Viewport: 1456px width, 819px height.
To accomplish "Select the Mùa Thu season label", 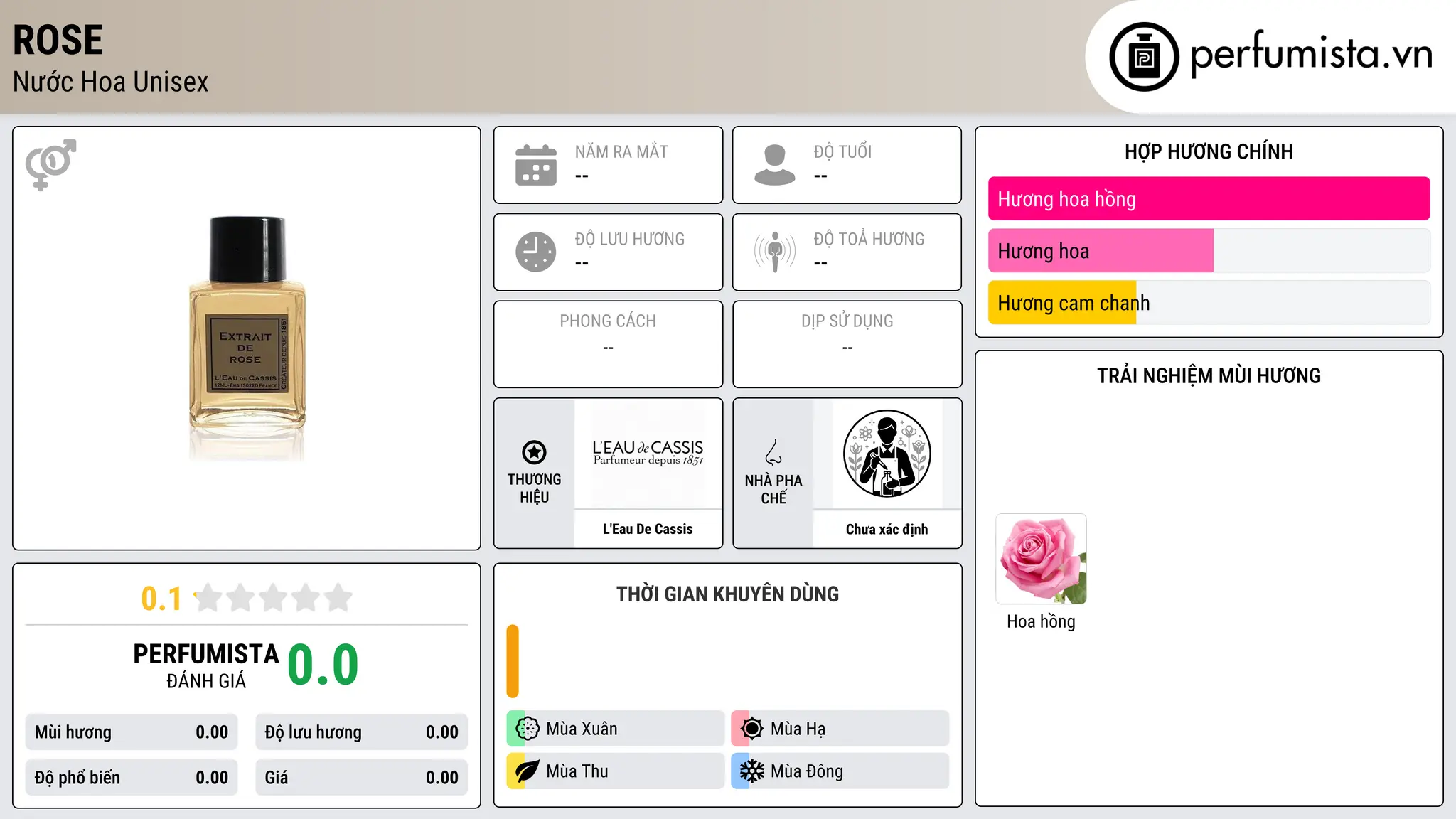I will pyautogui.click(x=577, y=771).
